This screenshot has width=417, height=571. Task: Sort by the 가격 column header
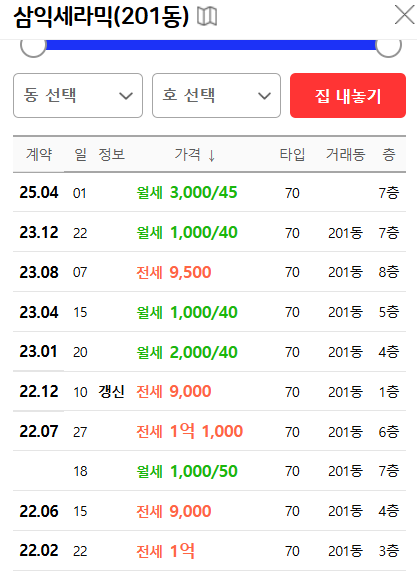coord(194,154)
